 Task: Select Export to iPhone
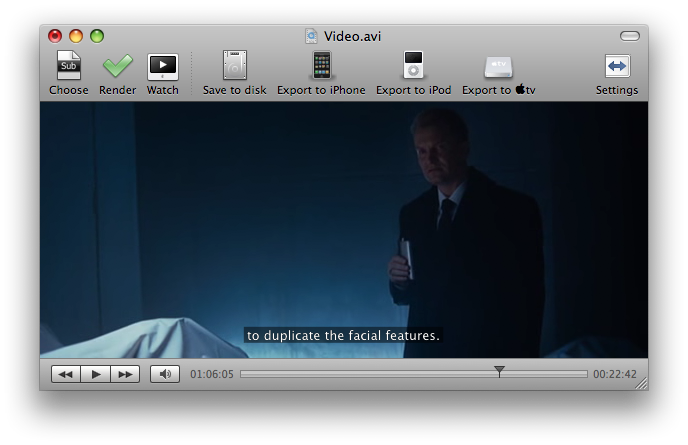tap(321, 66)
